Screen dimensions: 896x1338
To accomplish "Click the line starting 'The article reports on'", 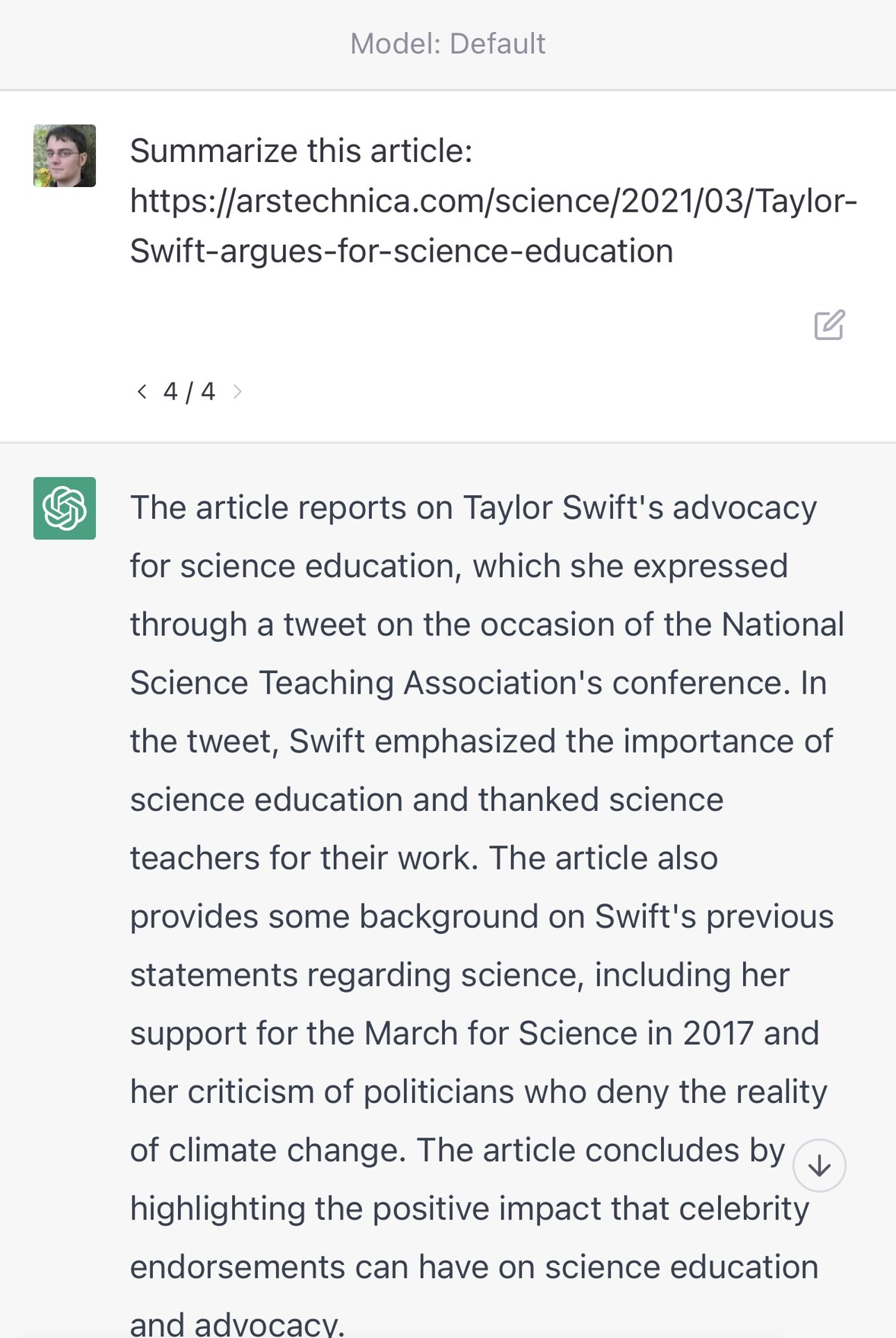I will pyautogui.click(x=473, y=508).
